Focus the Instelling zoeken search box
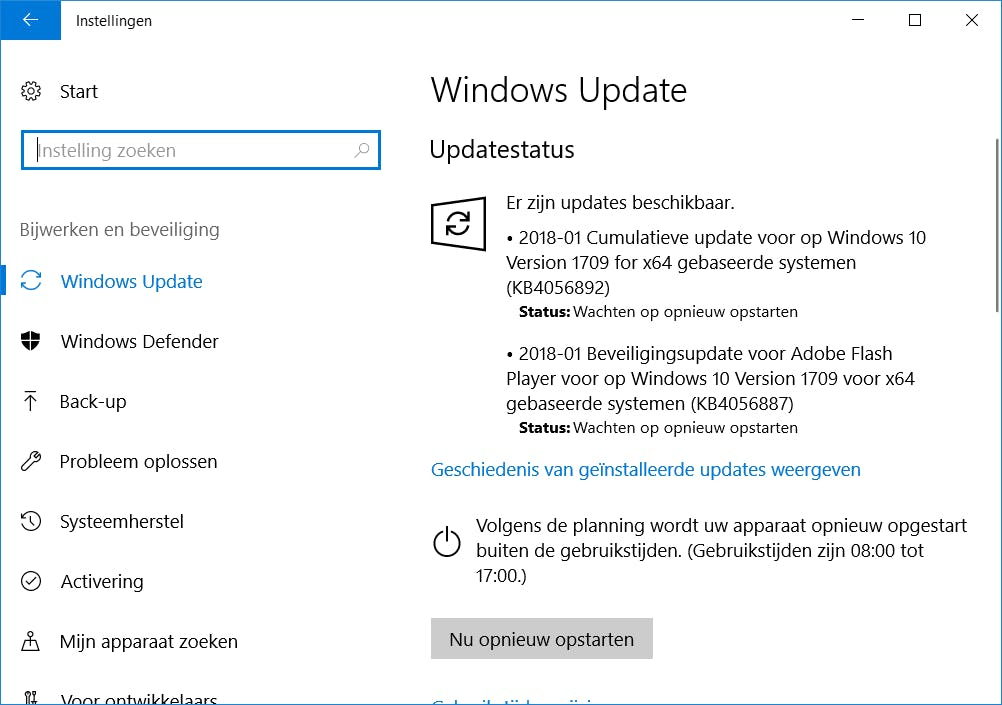1002x705 pixels. 190,151
